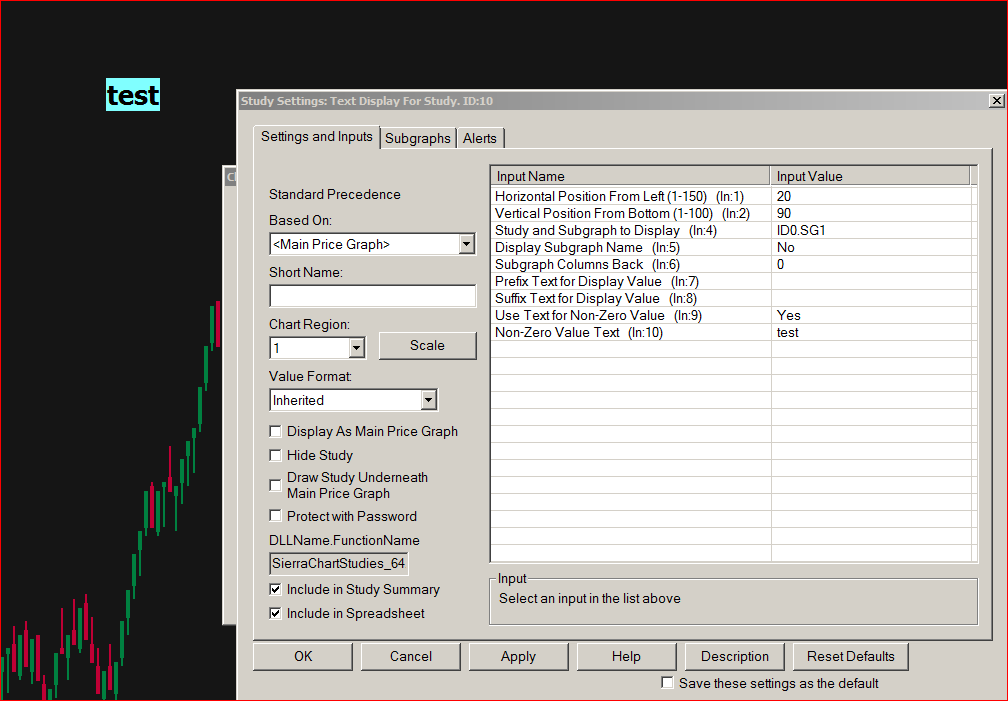Click into the Short Name text field

372,296
